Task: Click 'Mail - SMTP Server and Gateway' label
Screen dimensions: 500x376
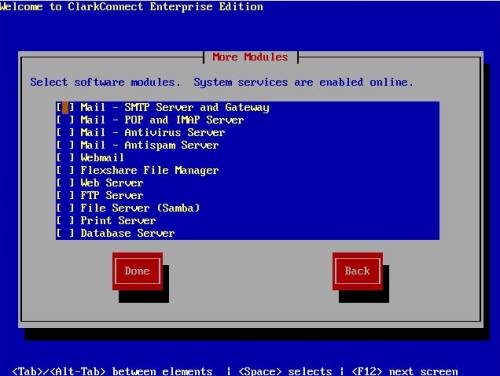Action: [175, 107]
